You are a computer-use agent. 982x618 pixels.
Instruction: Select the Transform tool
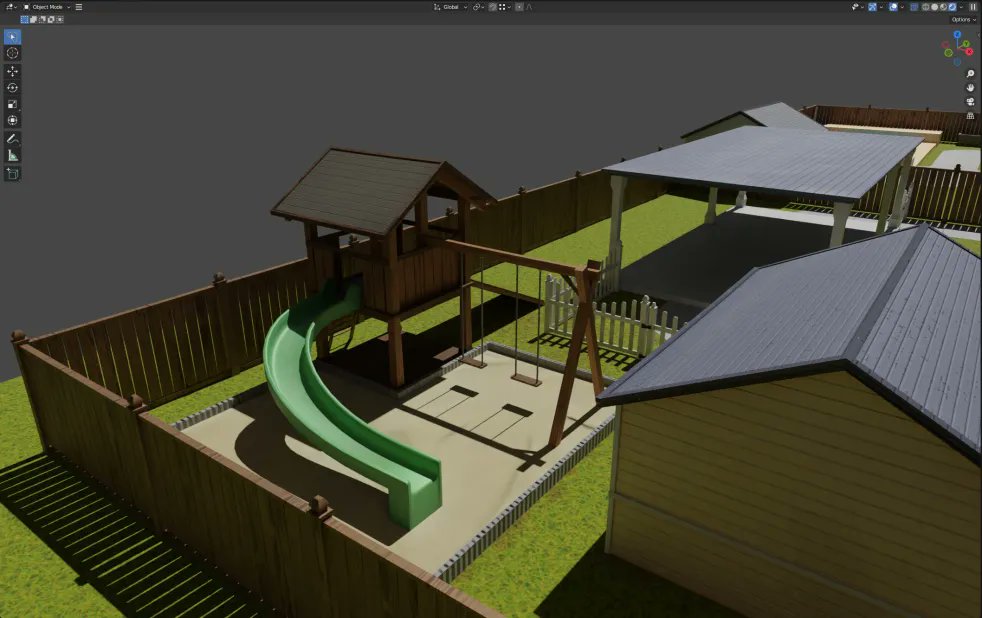[x=12, y=120]
